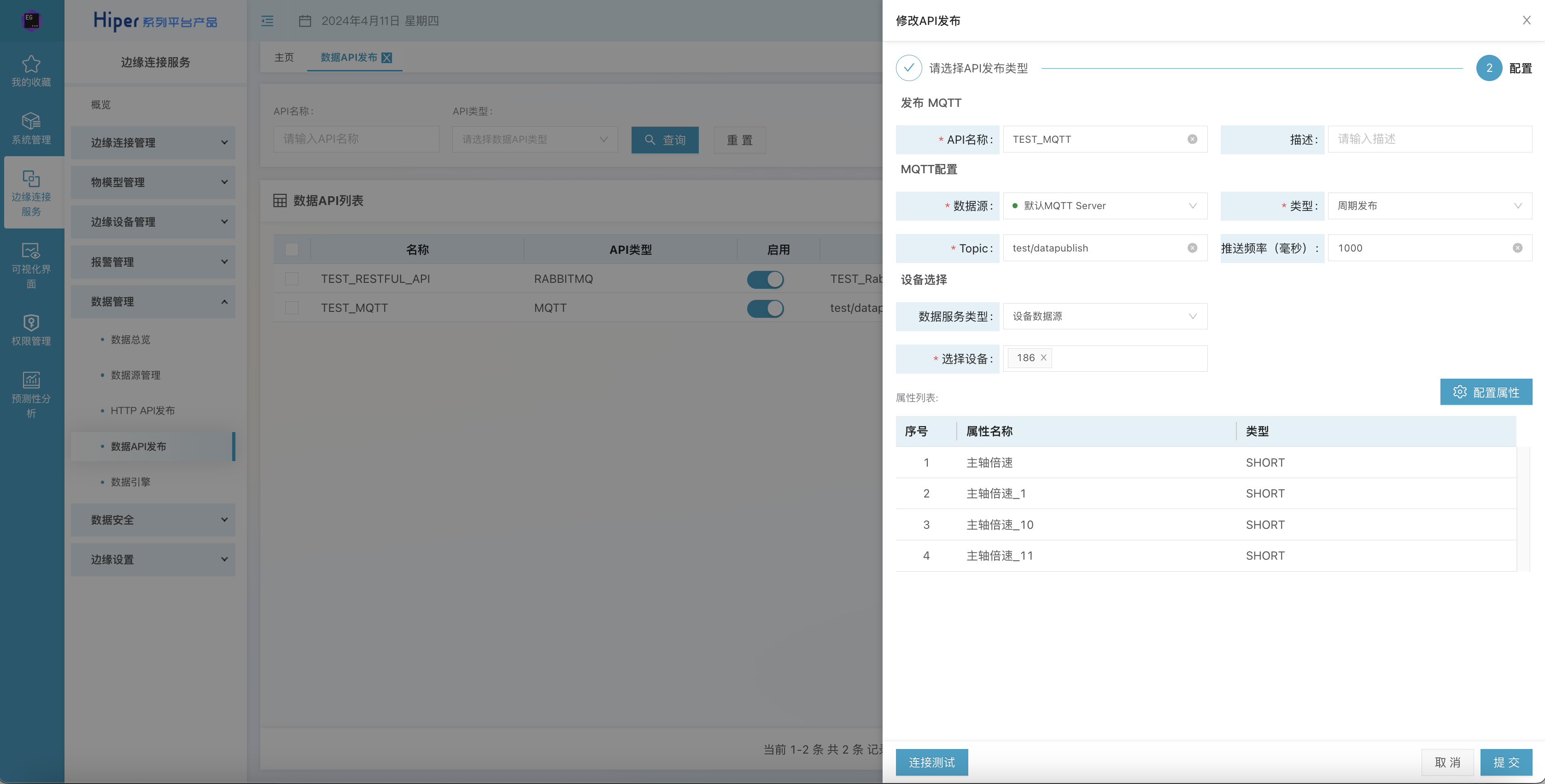Screen dimensions: 1545x784
Task: Toggle 启用 switch for TEST_MQTT
Action: pyautogui.click(x=765, y=308)
